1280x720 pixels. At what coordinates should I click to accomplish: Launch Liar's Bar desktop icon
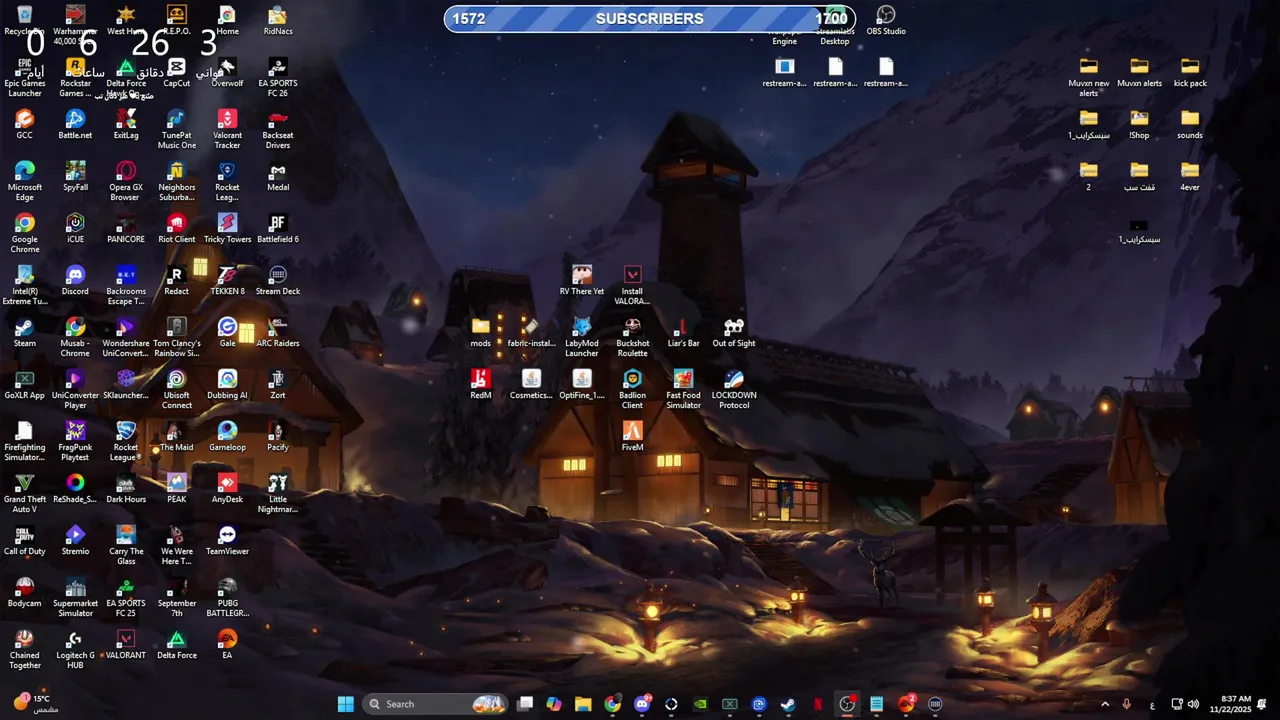tap(683, 332)
